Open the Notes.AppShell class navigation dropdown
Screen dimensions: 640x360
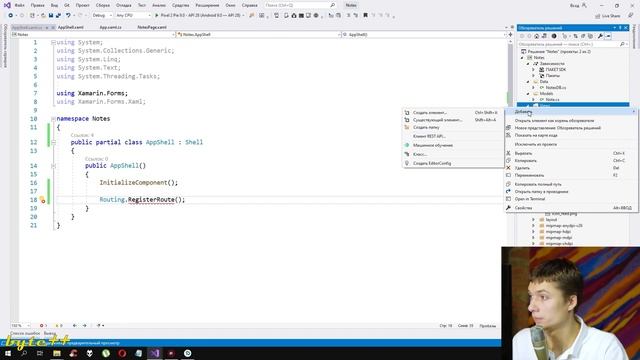pyautogui.click(x=258, y=35)
